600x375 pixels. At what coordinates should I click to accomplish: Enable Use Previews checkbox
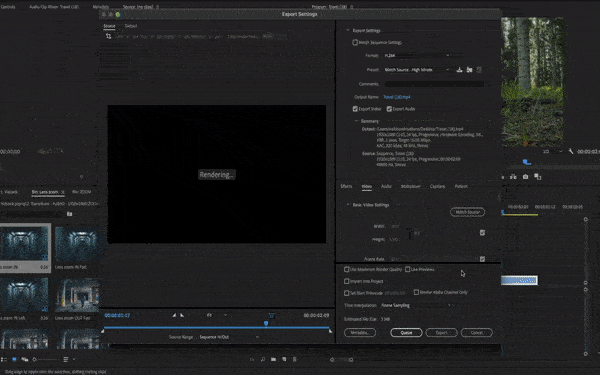408,269
